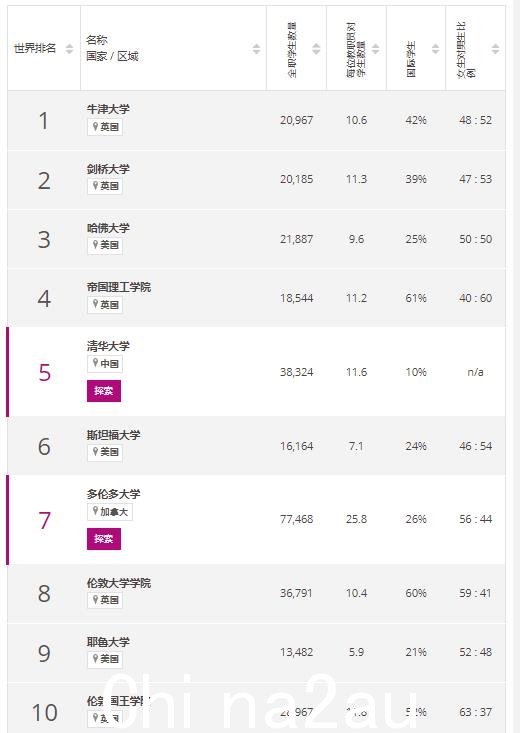
Task: Open 哈佛大学 university link
Action: click(x=108, y=228)
